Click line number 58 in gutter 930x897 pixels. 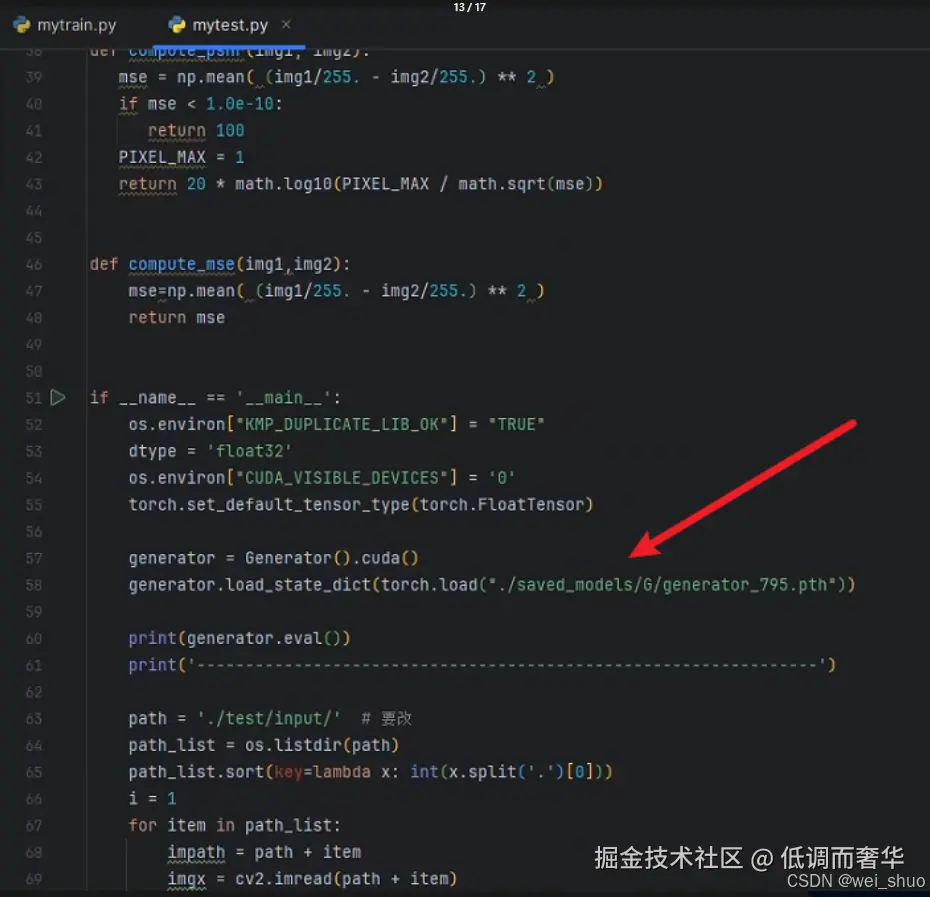point(34,585)
